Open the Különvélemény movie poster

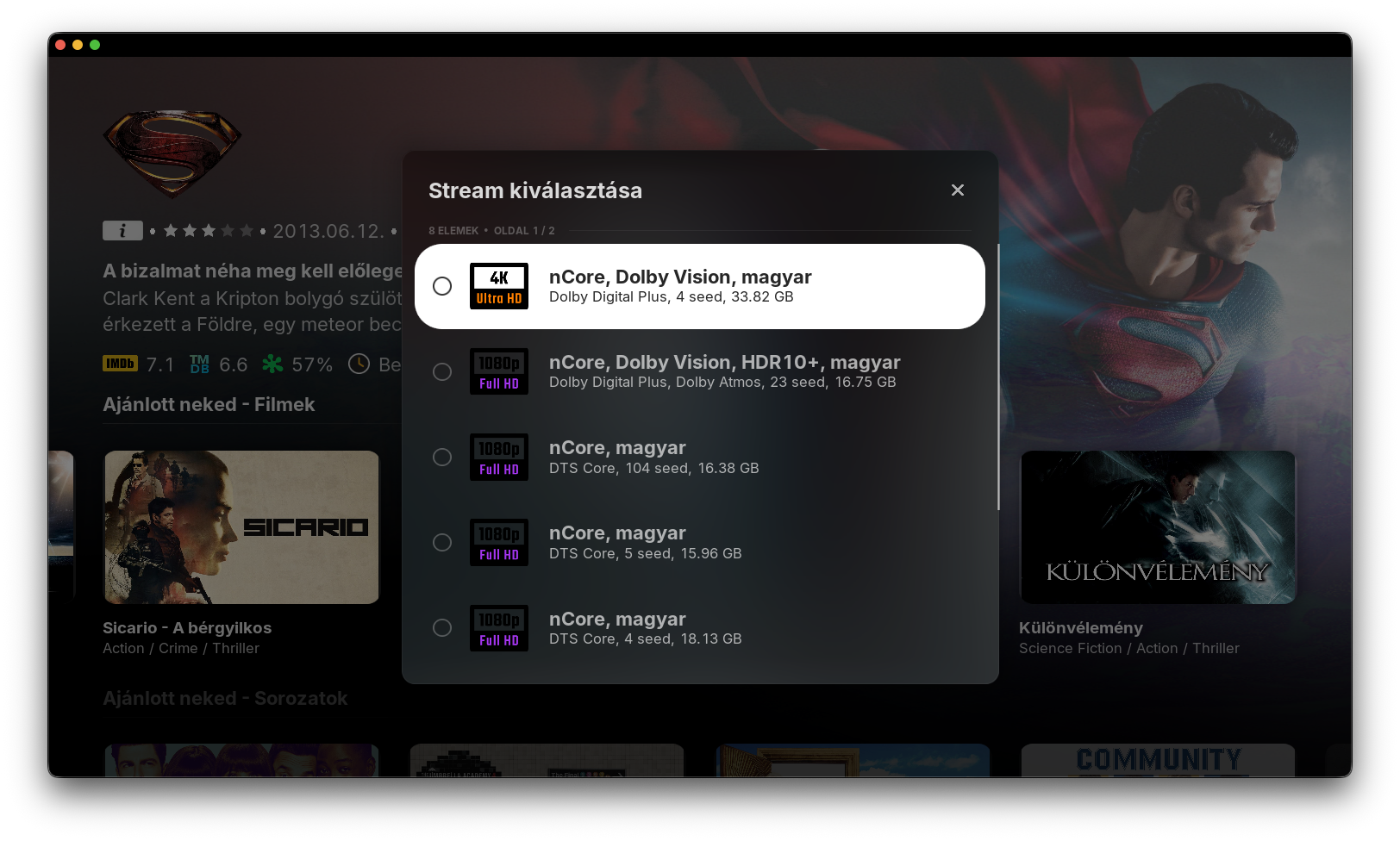coord(1157,526)
